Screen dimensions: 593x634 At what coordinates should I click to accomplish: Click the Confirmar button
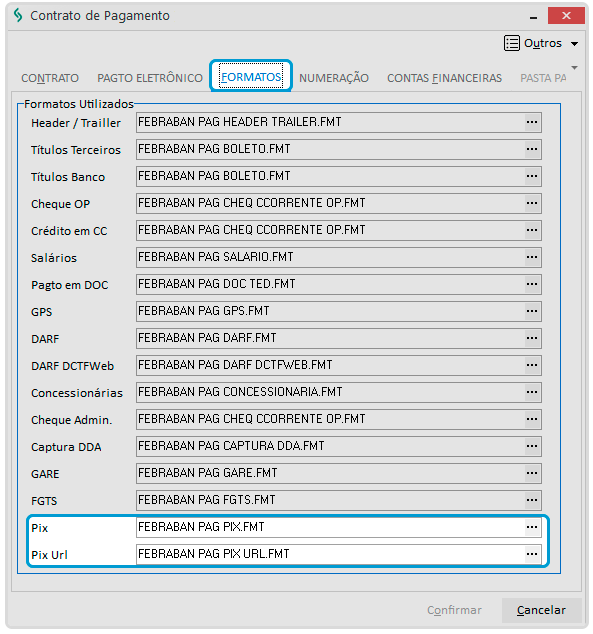coord(454,610)
